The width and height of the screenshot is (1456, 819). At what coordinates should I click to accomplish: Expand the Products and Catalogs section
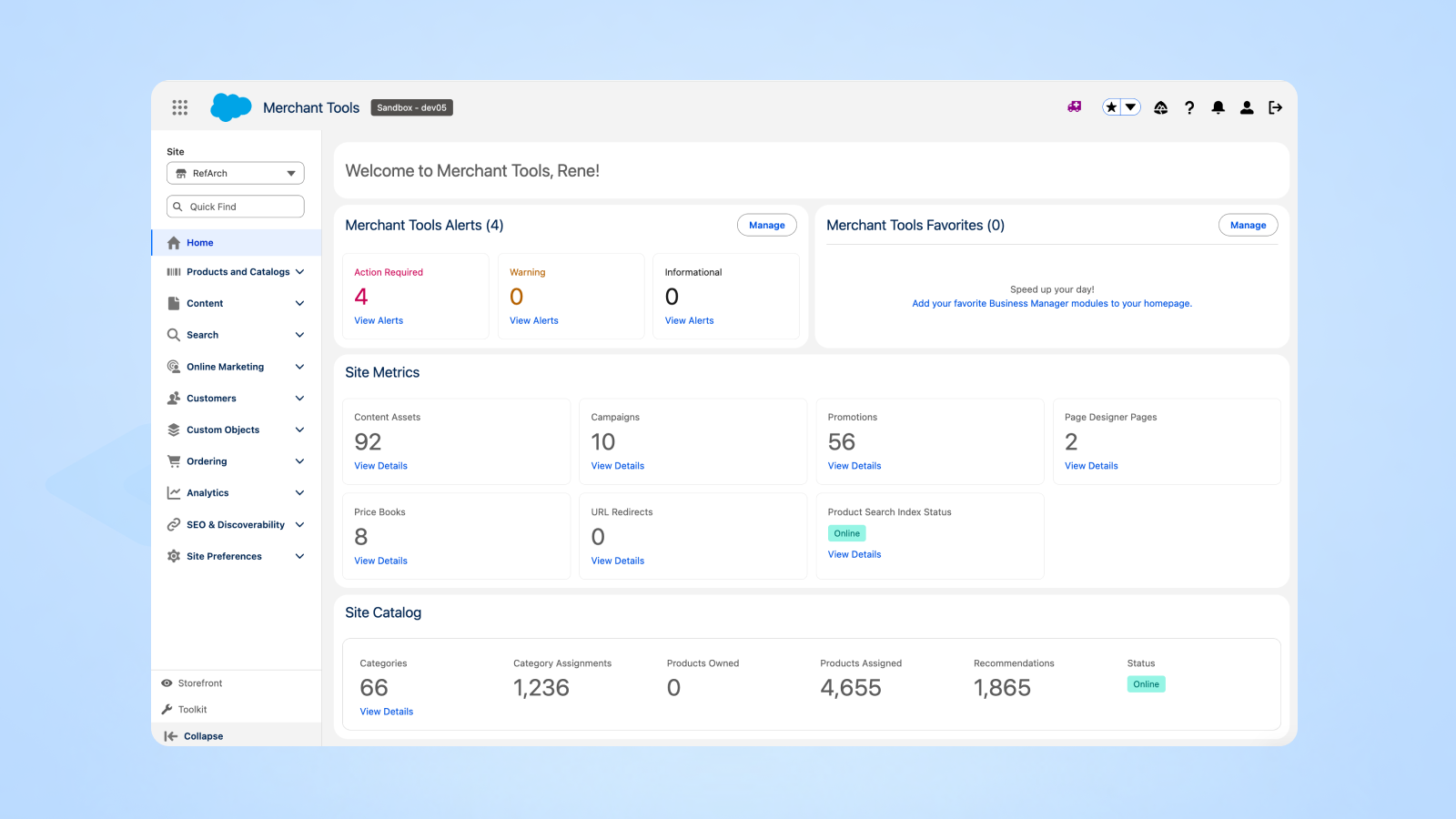[x=238, y=271]
